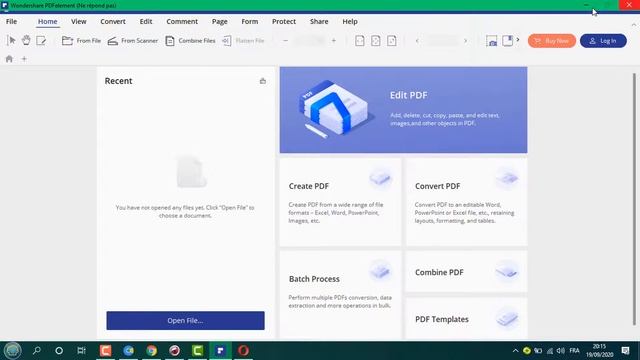Click the zoom in plus button
The width and height of the screenshot is (640, 360).
click(333, 40)
